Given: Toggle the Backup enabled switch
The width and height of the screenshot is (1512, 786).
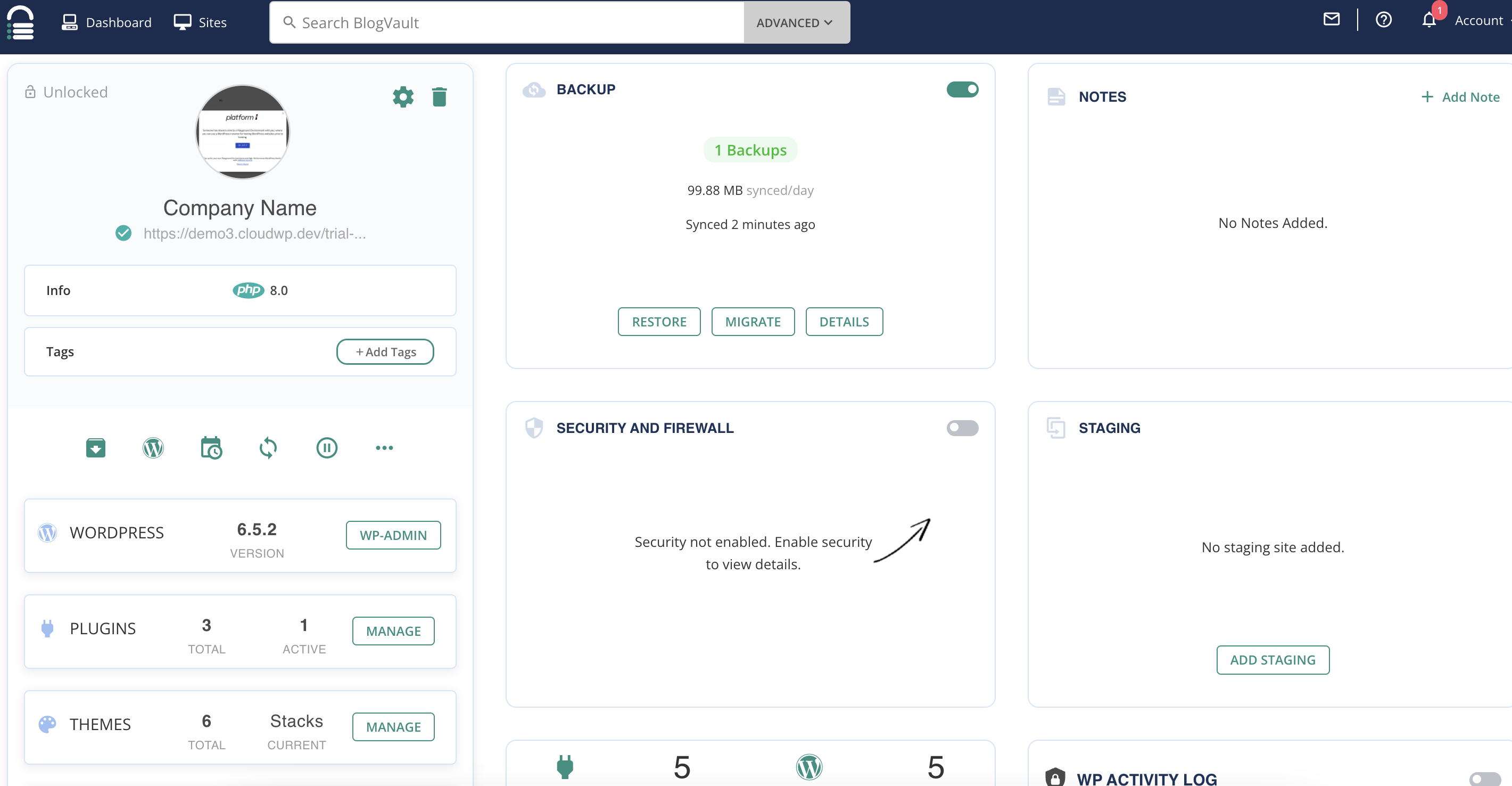Looking at the screenshot, I should (963, 90).
